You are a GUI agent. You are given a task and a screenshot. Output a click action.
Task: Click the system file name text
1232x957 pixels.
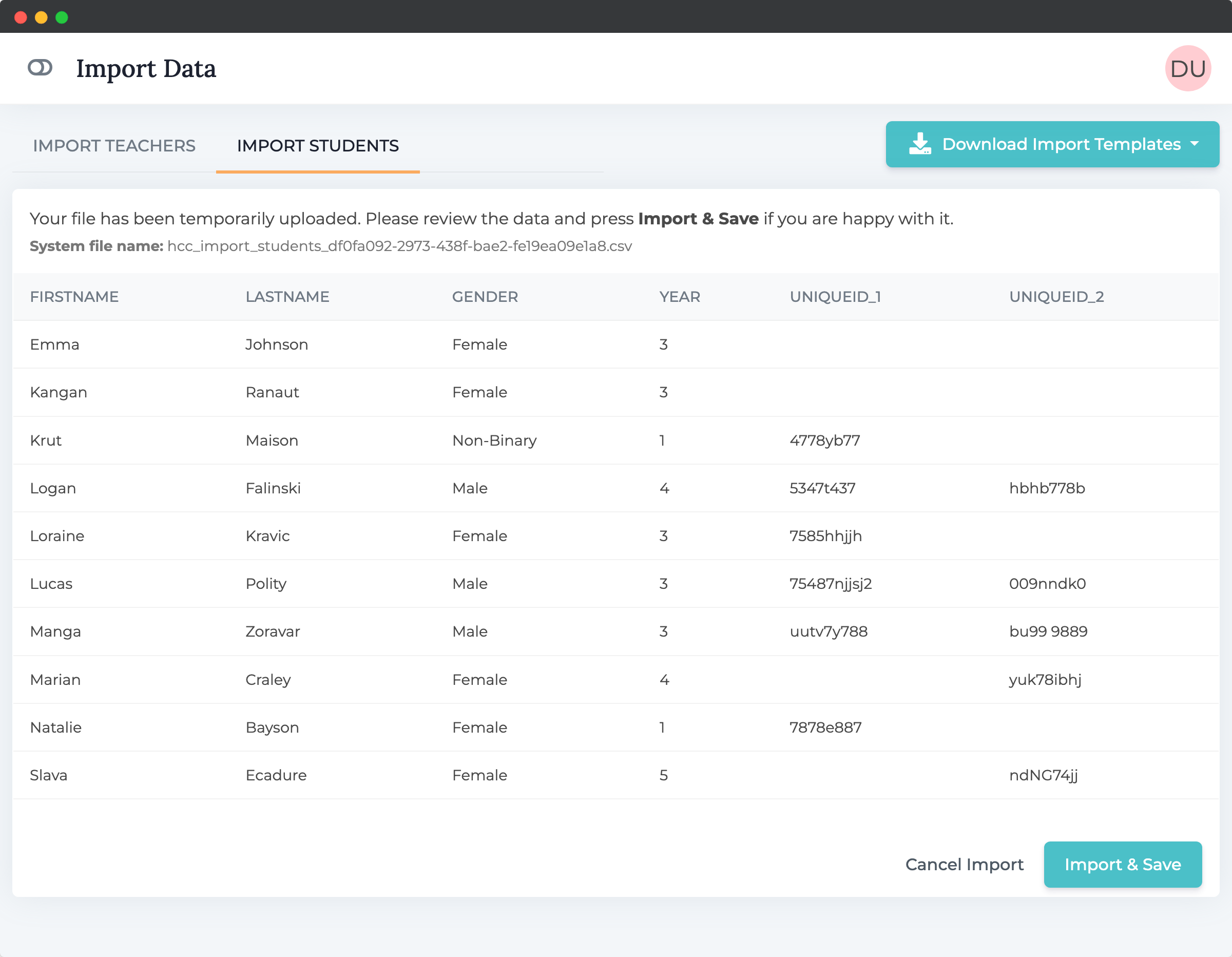tap(399, 246)
